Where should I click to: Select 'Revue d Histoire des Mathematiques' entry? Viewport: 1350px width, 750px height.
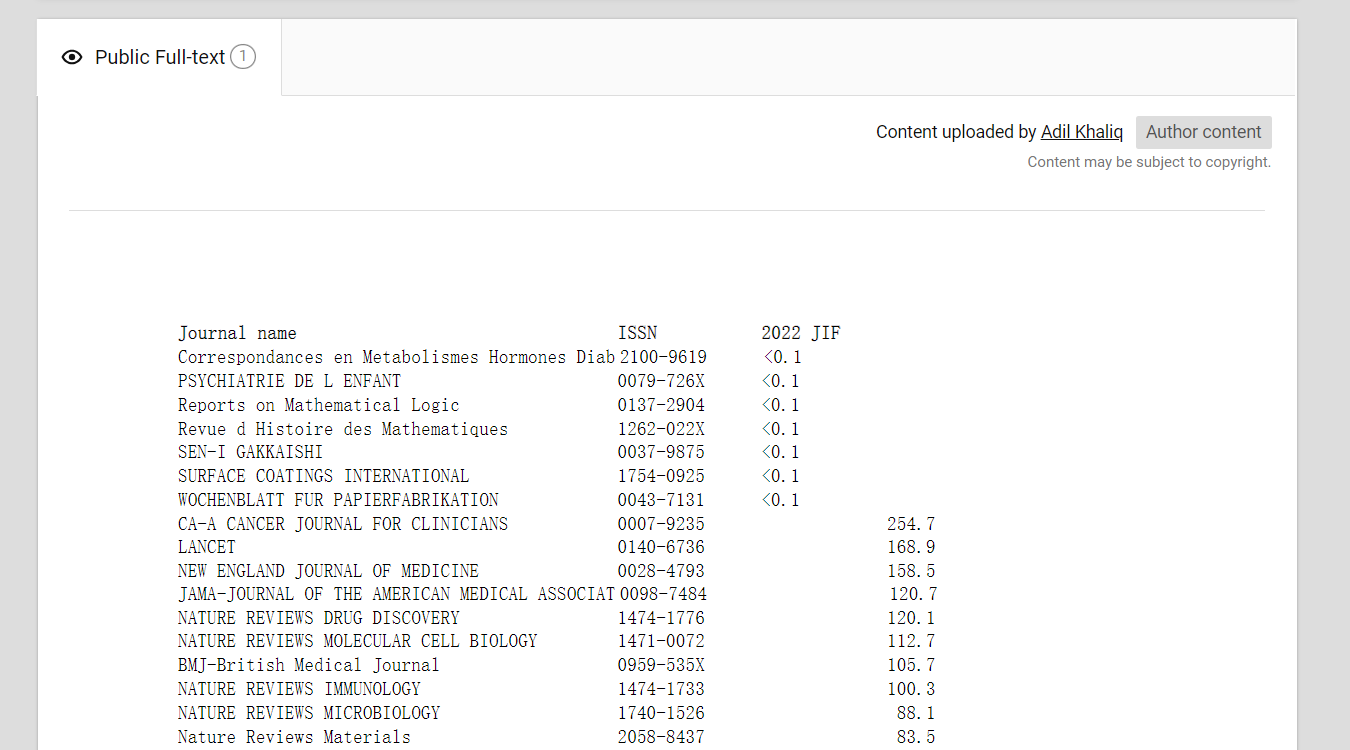tap(343, 429)
